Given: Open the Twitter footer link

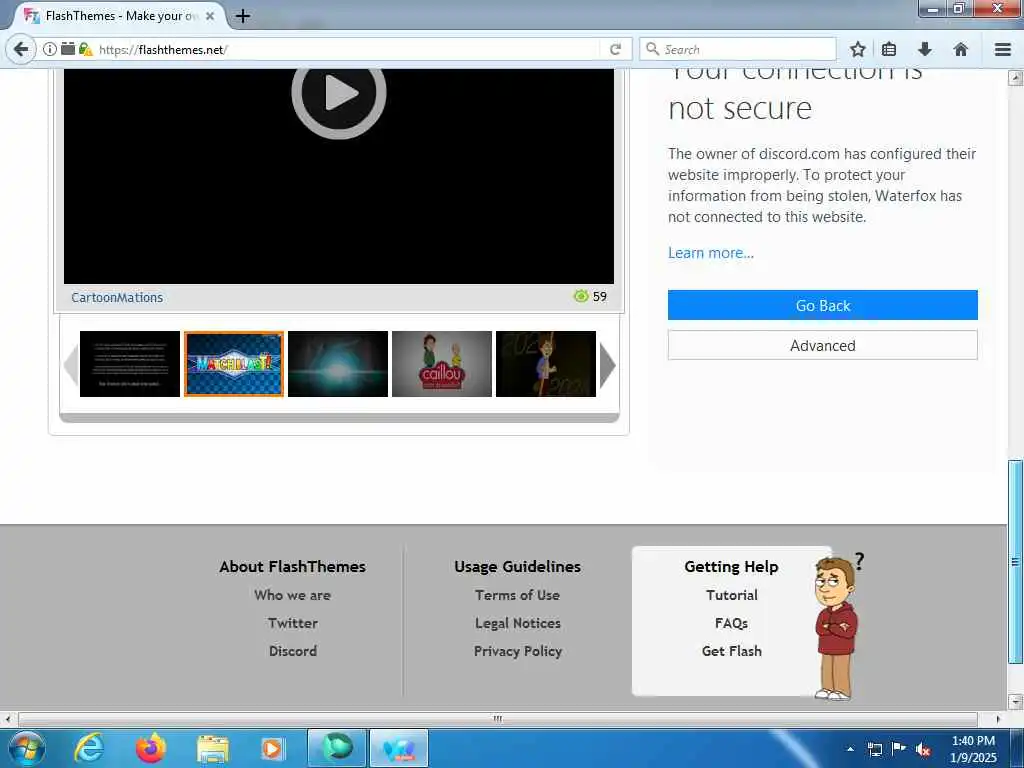Looking at the screenshot, I should (x=293, y=623).
